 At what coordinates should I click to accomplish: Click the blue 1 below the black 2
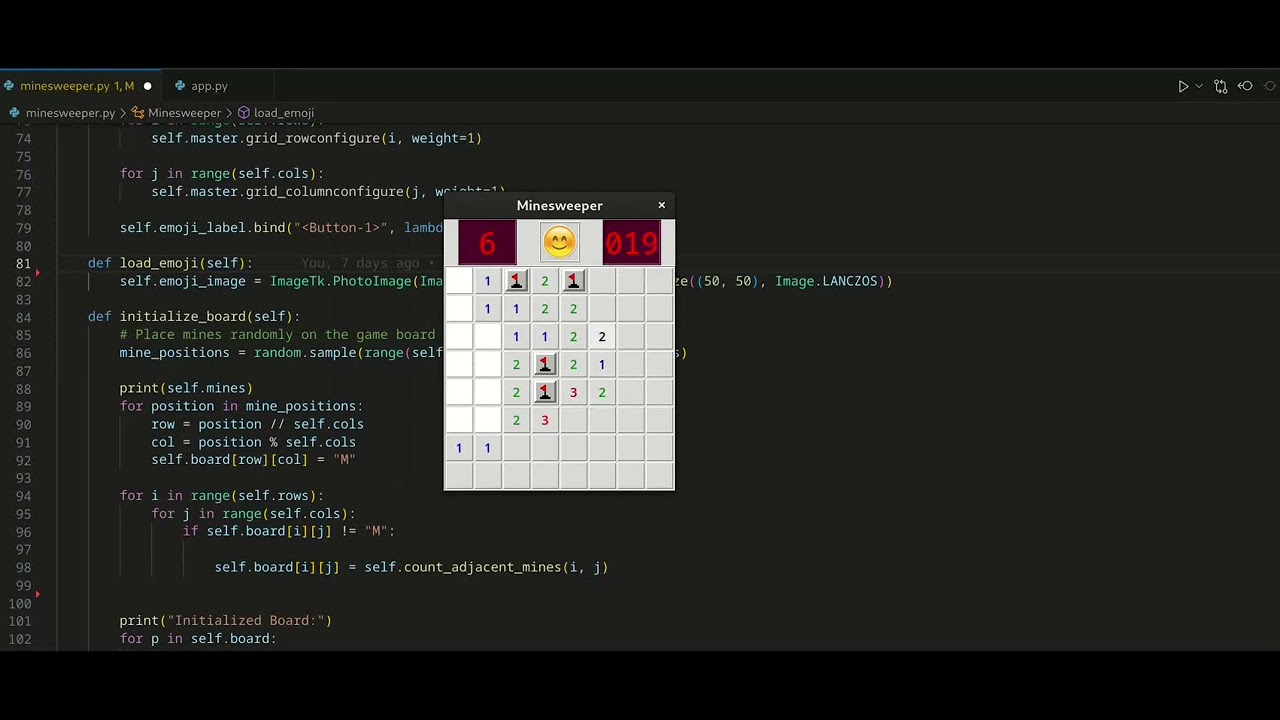(x=602, y=364)
